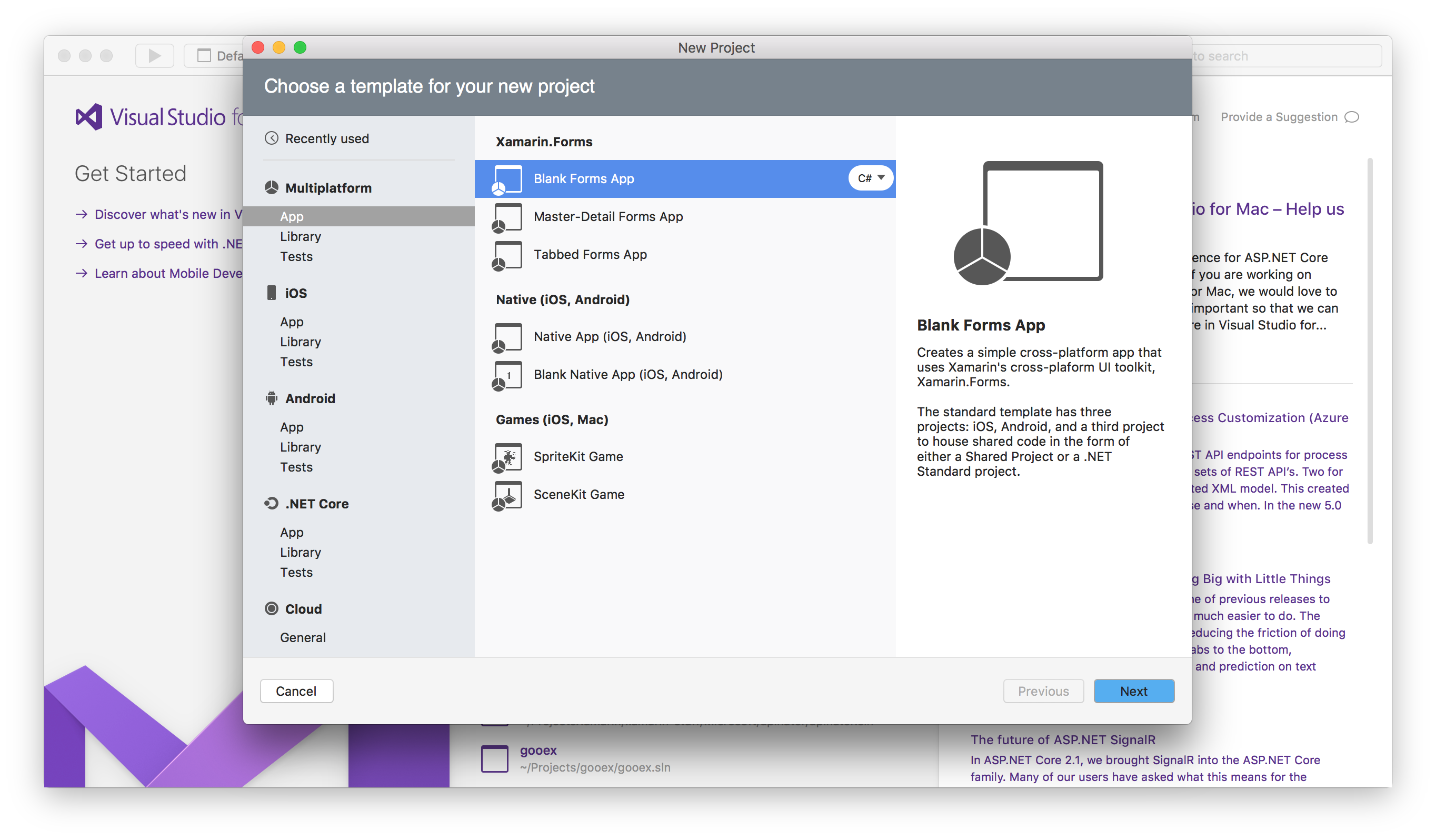Viewport: 1436px width, 840px height.
Task: Select Cloud category heading
Action: 303,609
